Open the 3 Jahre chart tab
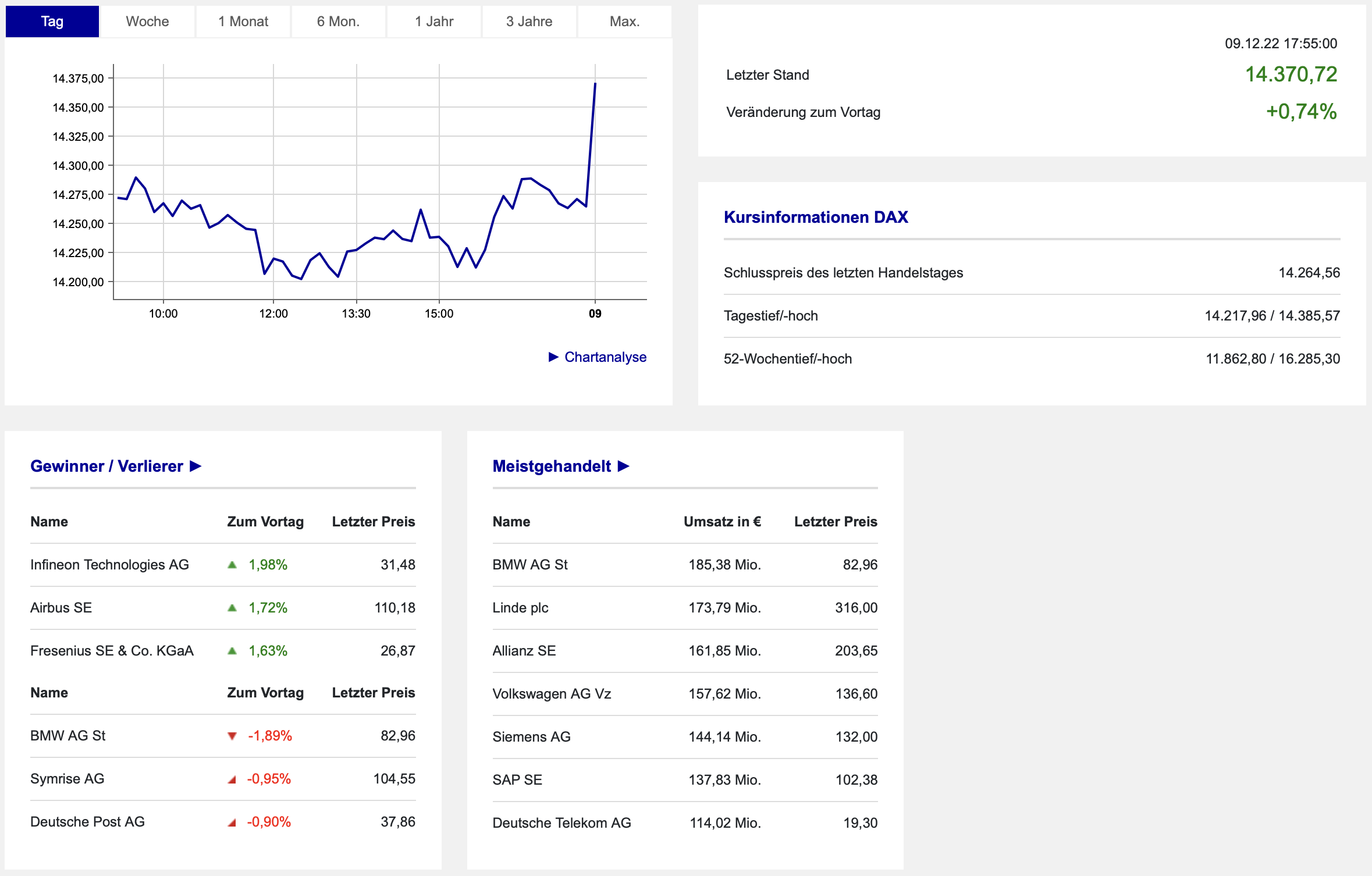Screen dimensions: 1372x876 [x=529, y=22]
